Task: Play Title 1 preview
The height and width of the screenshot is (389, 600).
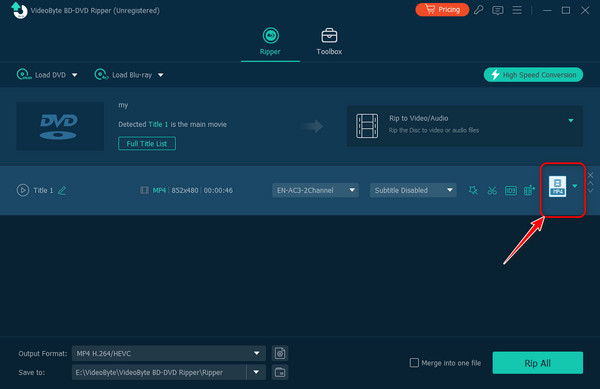Action: (23, 190)
